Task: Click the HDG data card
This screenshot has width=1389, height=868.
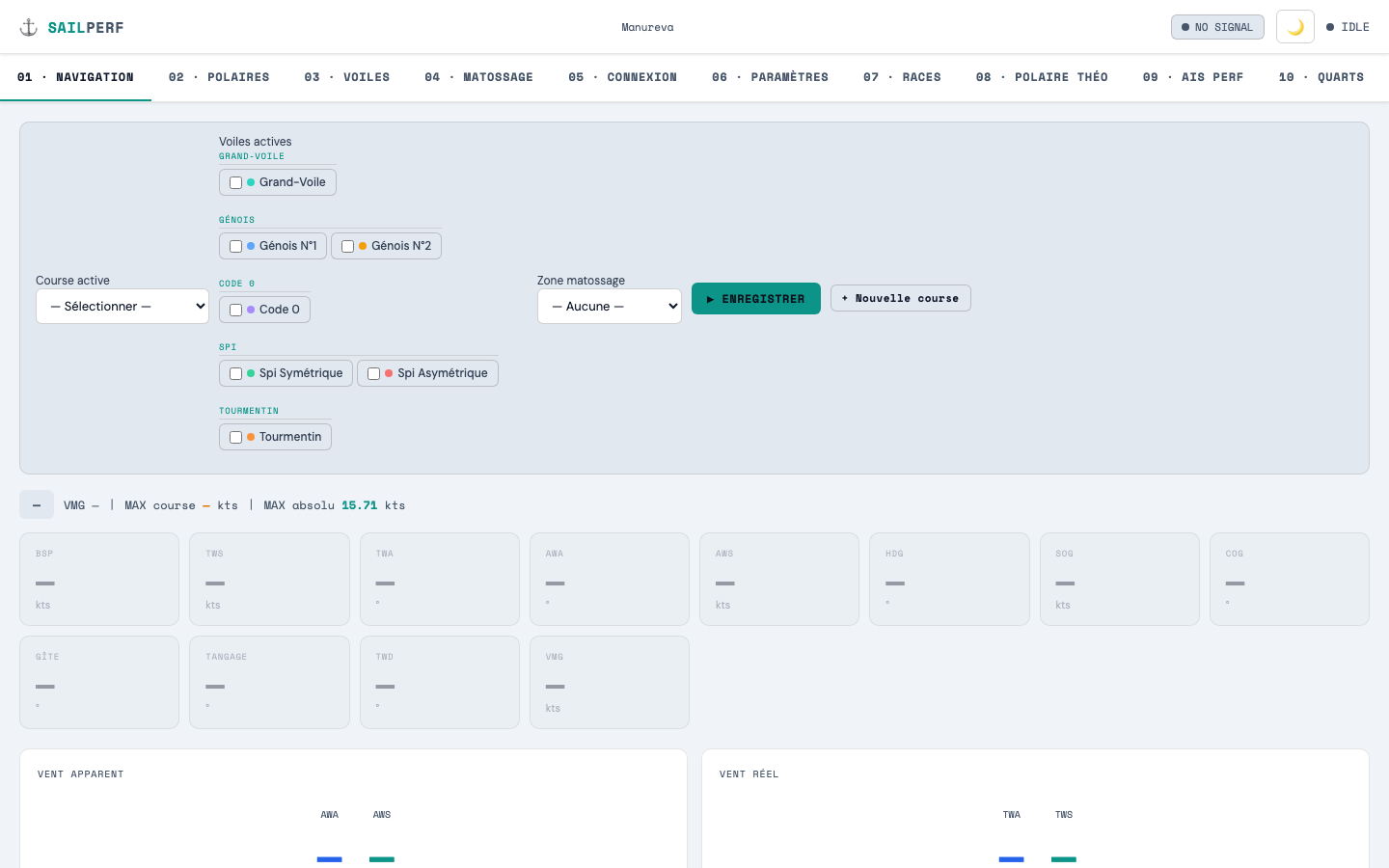Action: pos(949,580)
